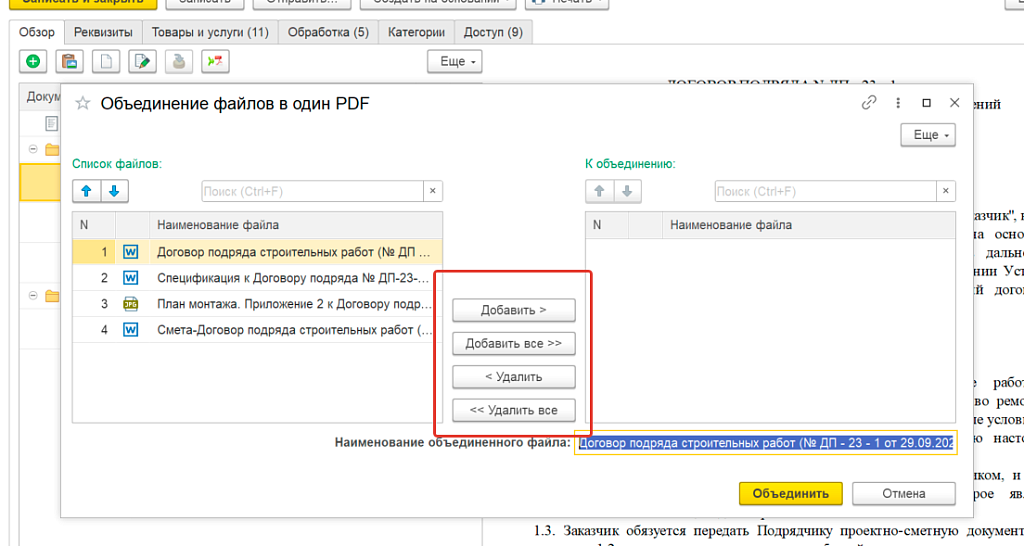Open the Еще dropdown in the dialog
Screen dimensions: 1024x546
(x=927, y=135)
